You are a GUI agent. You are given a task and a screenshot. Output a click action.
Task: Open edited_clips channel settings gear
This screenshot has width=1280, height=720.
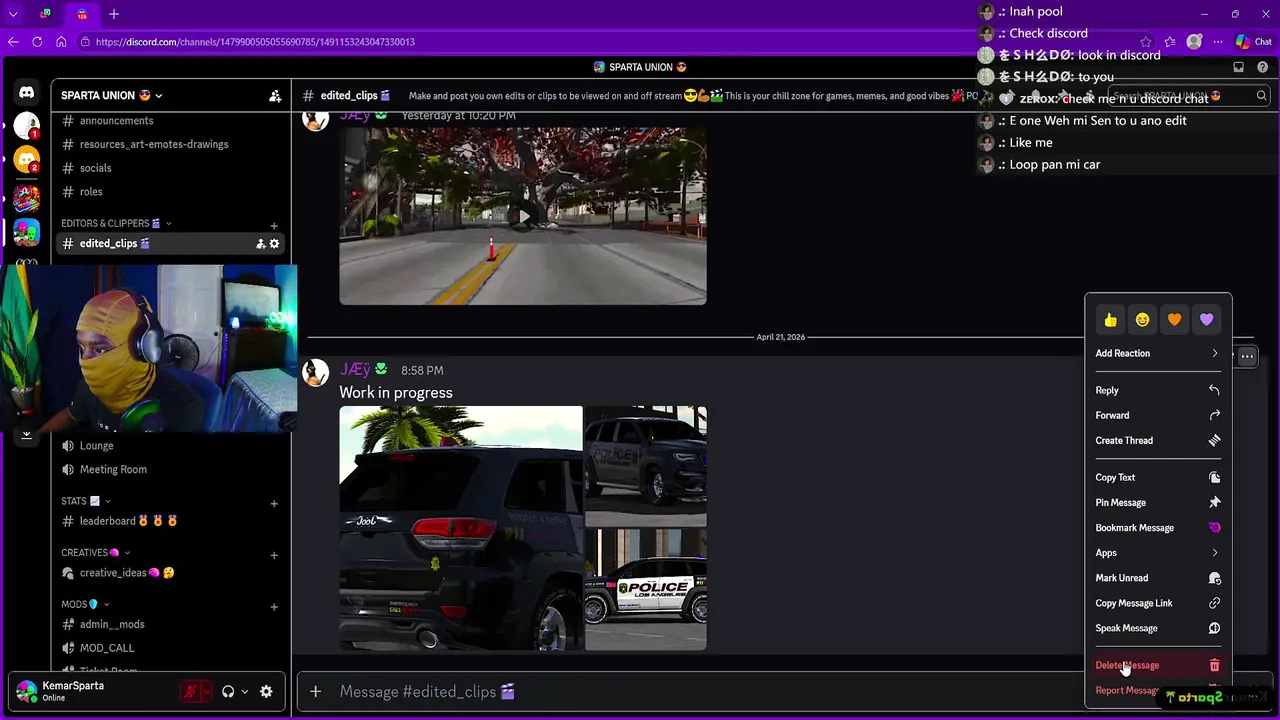(x=274, y=244)
